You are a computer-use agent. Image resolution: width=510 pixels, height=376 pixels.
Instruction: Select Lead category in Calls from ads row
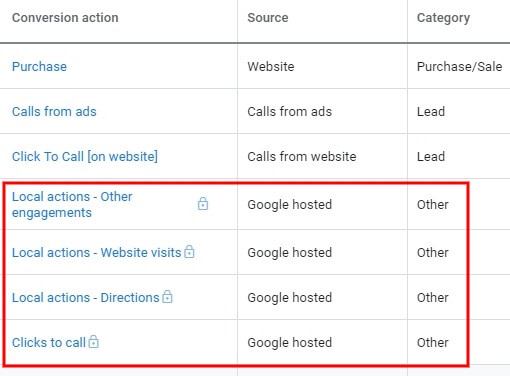[431, 111]
